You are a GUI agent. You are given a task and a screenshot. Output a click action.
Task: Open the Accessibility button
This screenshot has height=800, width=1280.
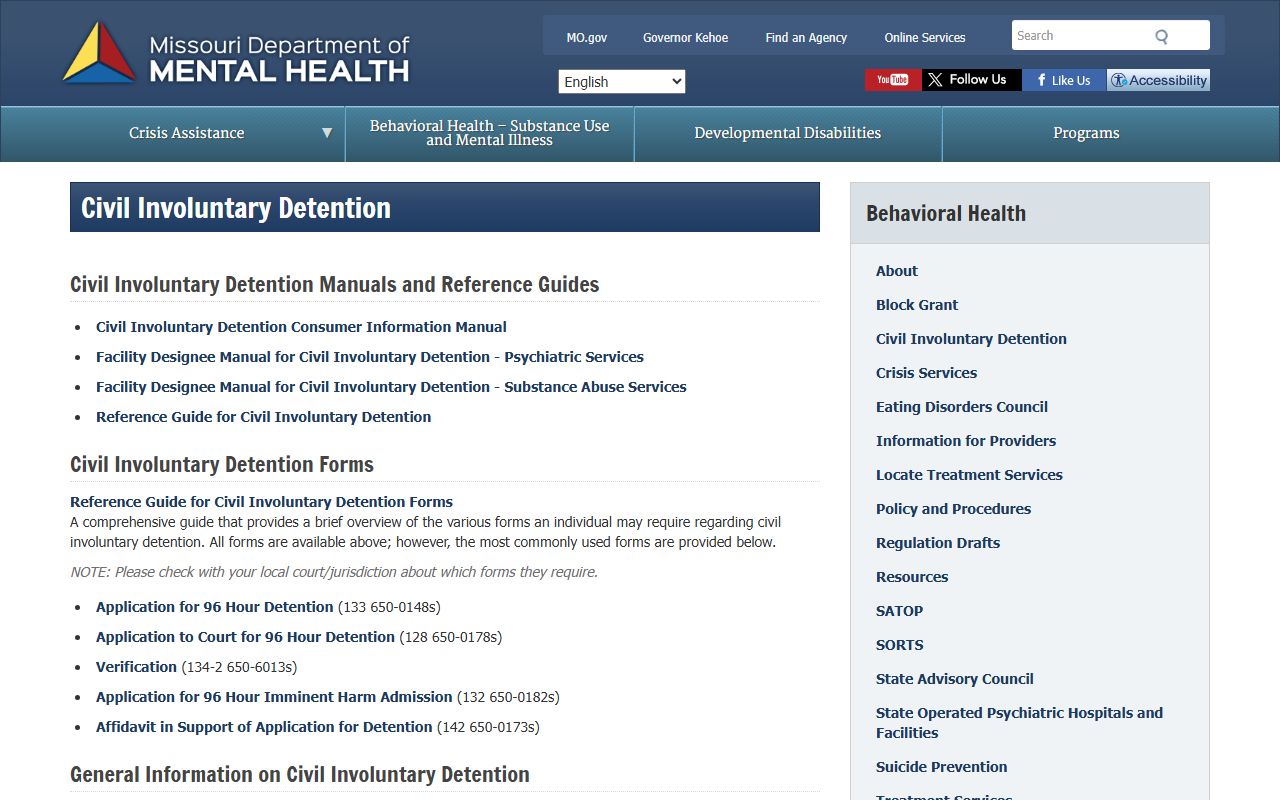1158,80
